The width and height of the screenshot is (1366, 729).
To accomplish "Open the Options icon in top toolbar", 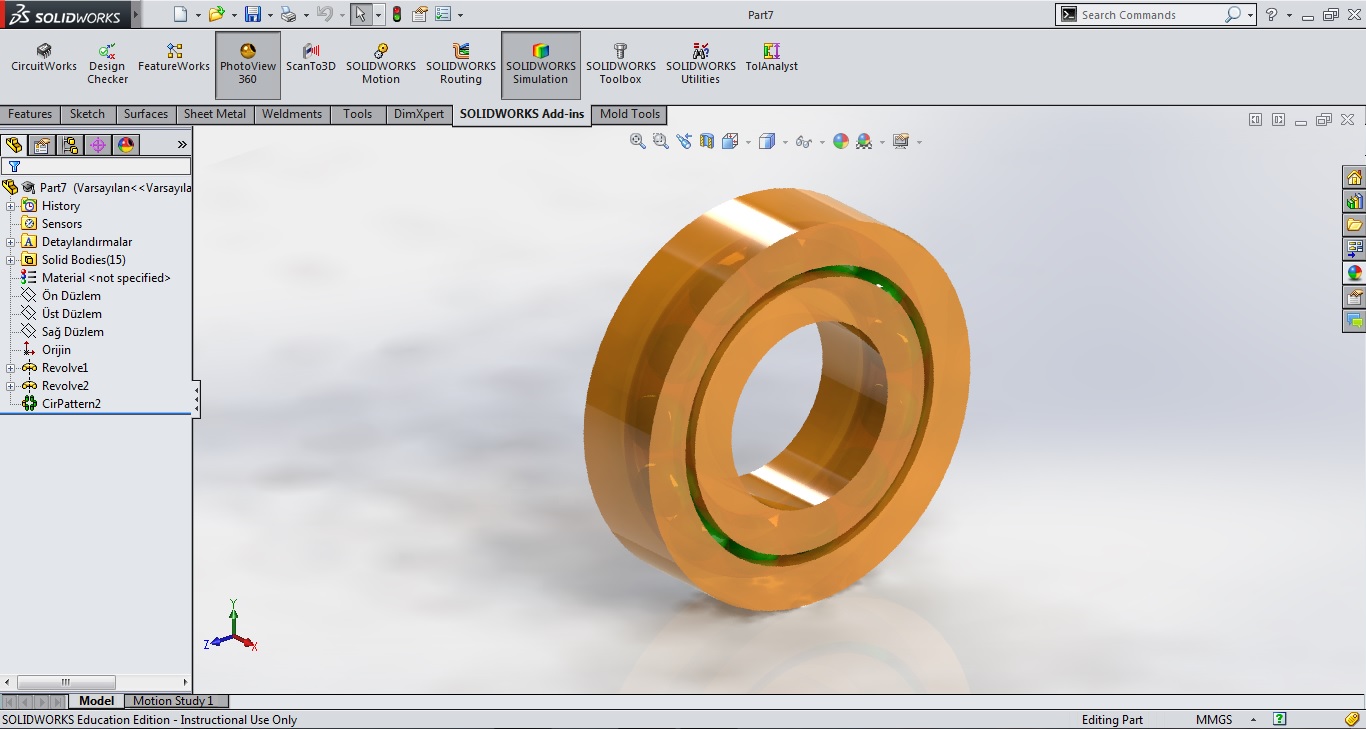I will pos(443,14).
